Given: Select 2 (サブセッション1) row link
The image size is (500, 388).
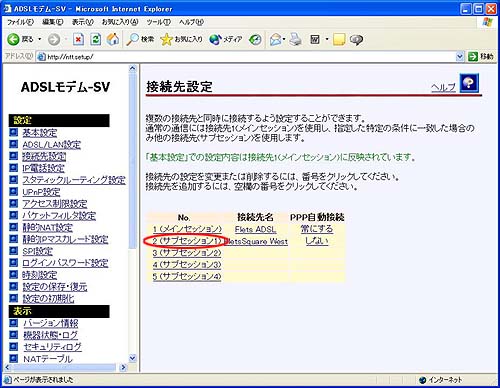Looking at the screenshot, I should click(187, 241).
